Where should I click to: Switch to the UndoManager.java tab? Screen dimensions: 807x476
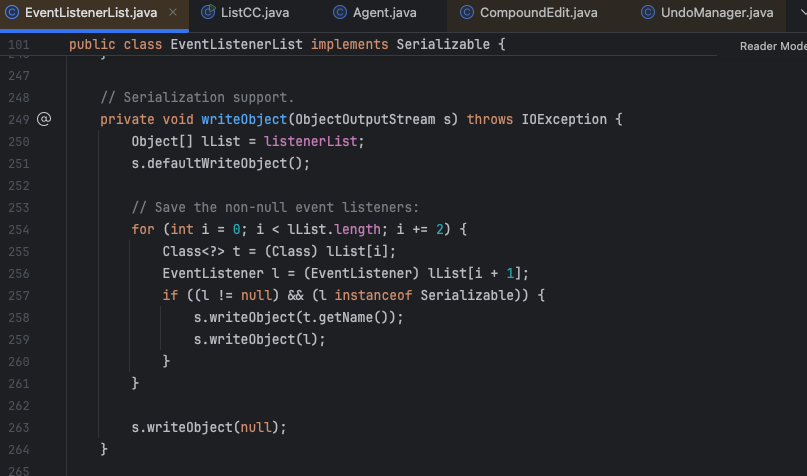(x=717, y=13)
